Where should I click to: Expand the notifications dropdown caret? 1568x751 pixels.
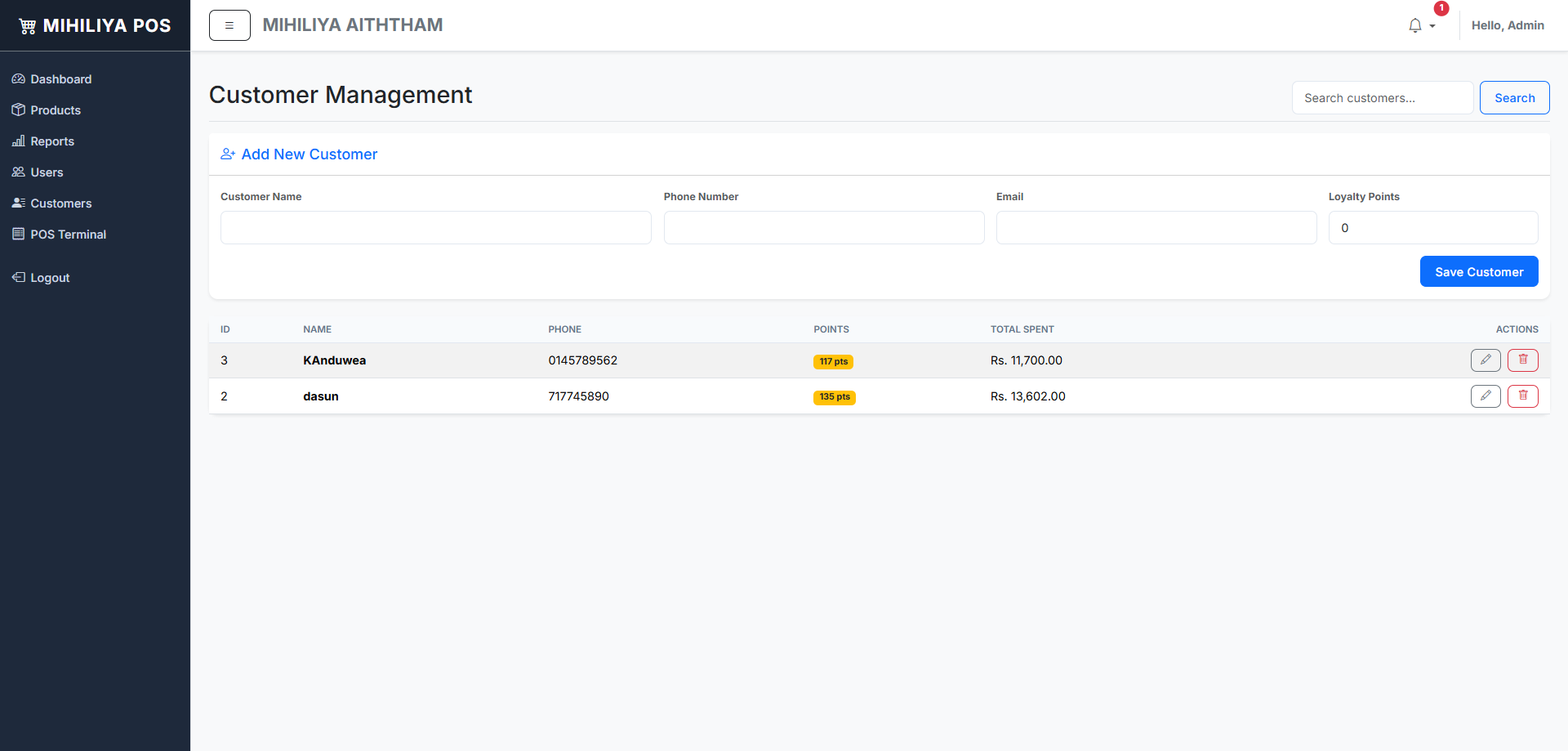click(1432, 26)
